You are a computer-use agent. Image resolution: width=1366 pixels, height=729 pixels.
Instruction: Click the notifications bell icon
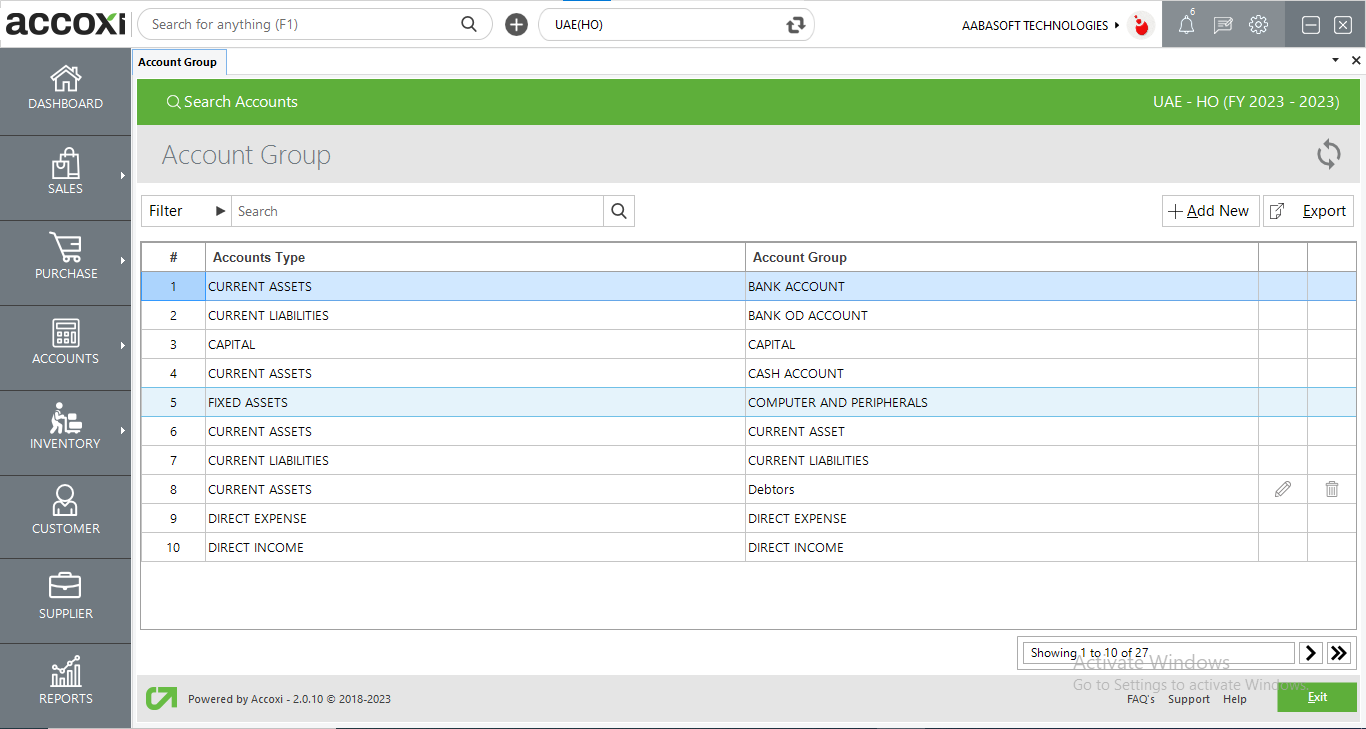(1186, 24)
